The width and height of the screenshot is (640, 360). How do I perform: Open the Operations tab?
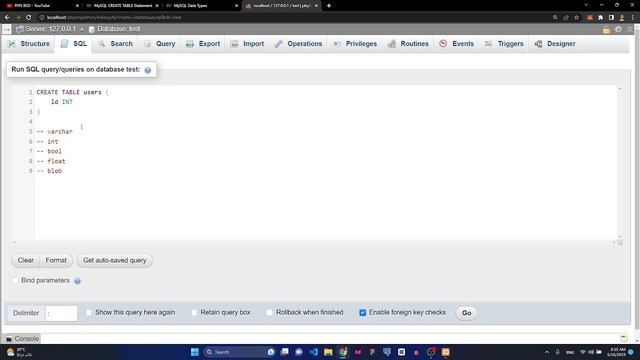point(298,44)
